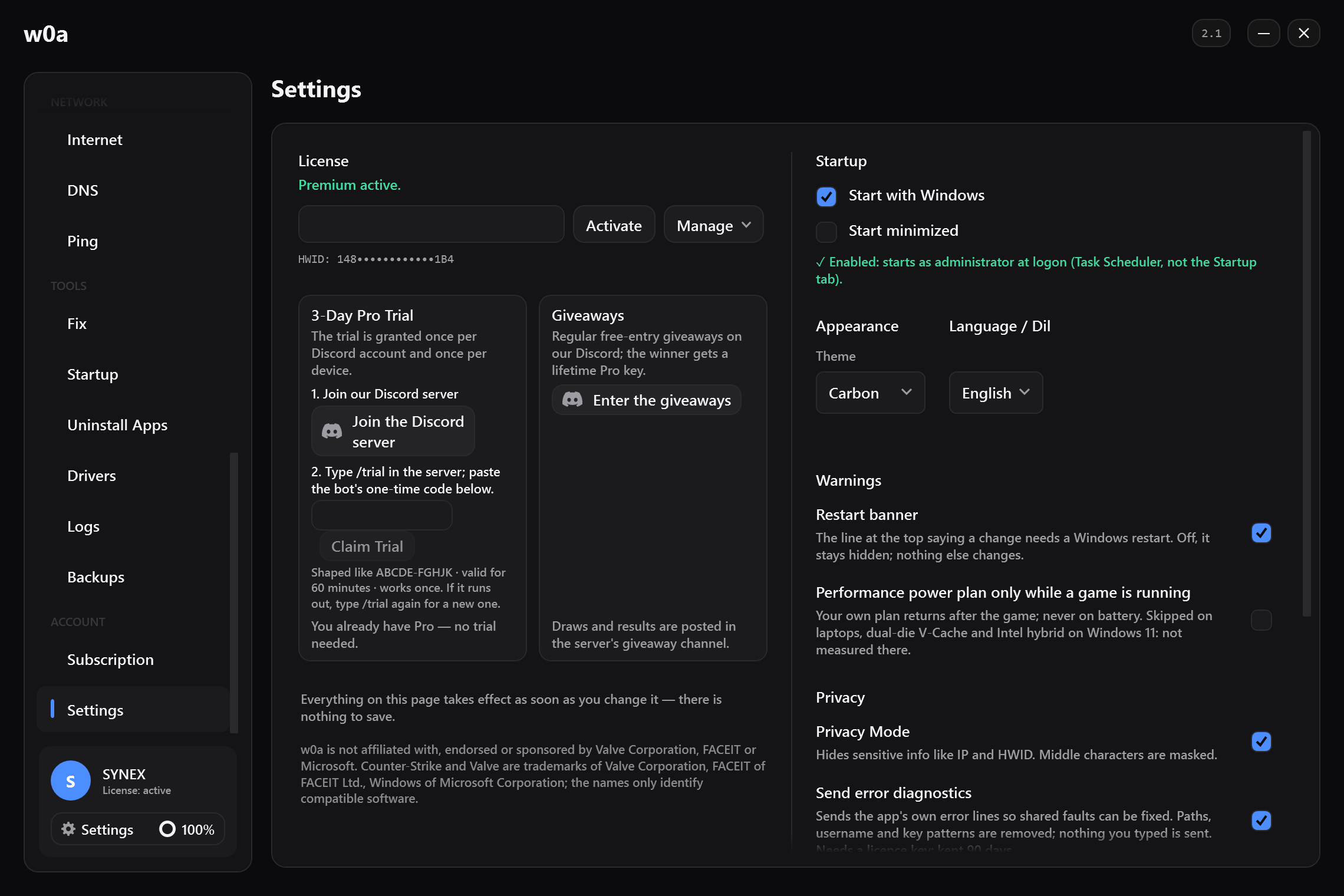The image size is (1344, 896).
Task: Open Uninstall Apps page
Action: pyautogui.click(x=132, y=426)
